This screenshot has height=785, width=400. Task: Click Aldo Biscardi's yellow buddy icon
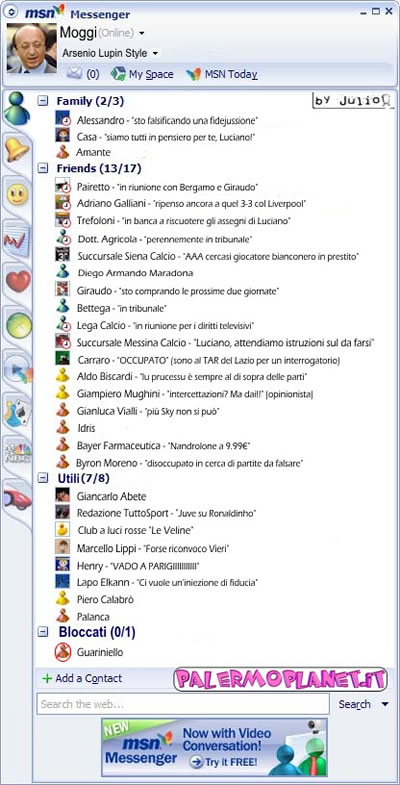pyautogui.click(x=63, y=375)
